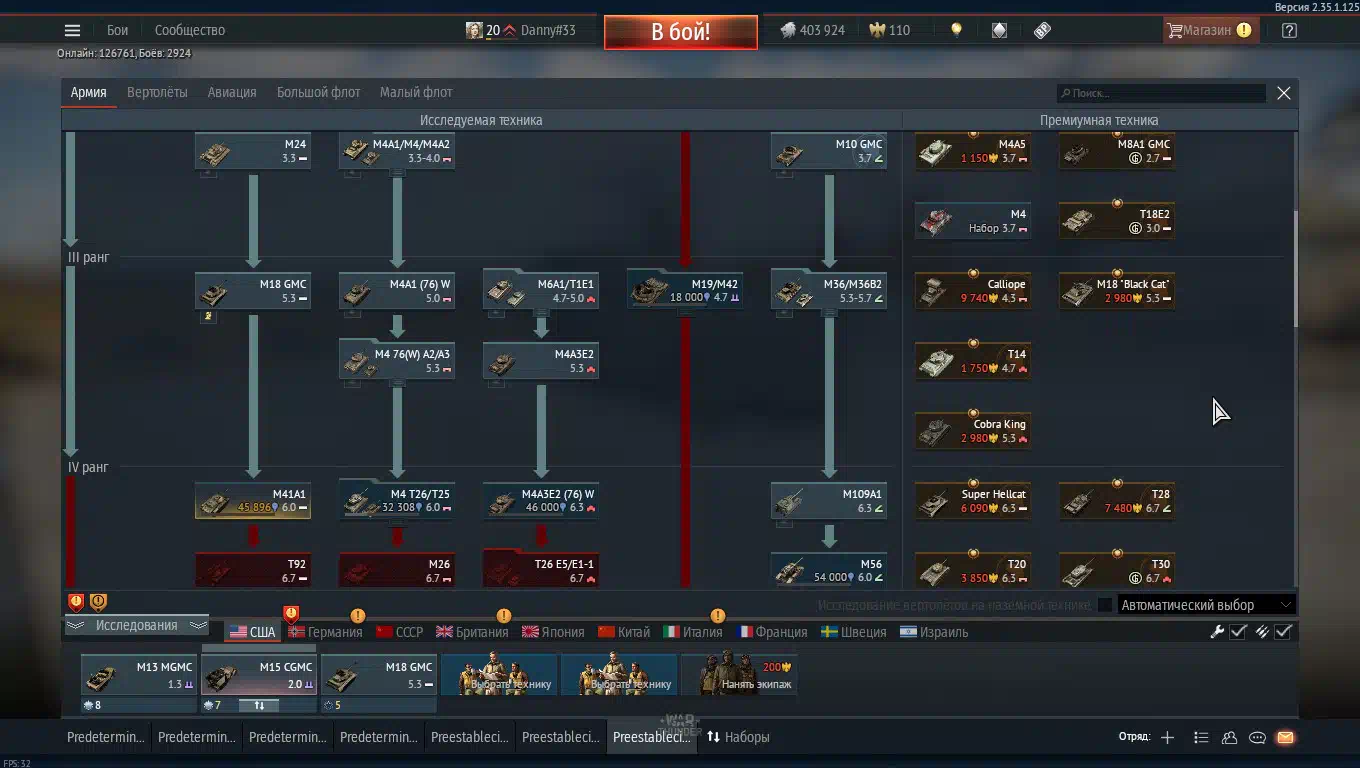Switch to the Большой флот tab

click(x=318, y=92)
